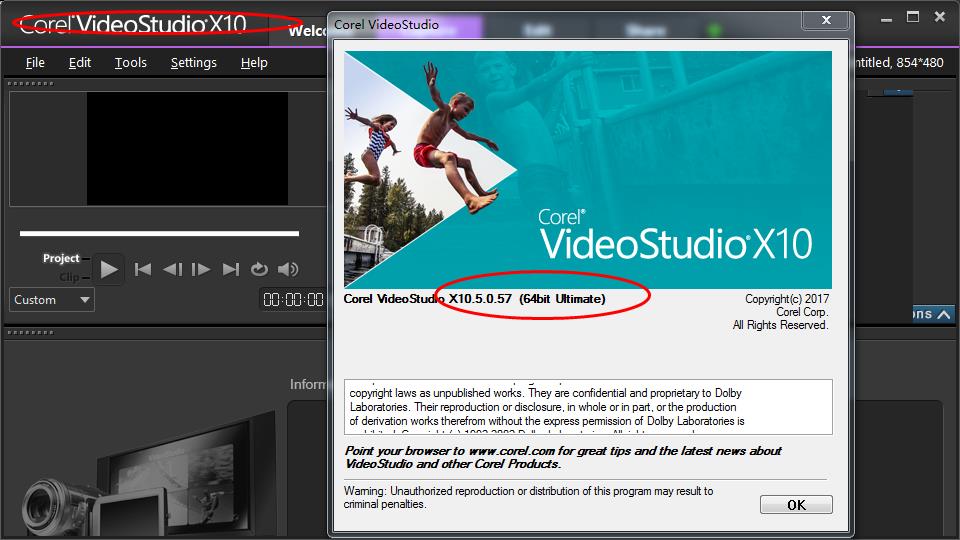The width and height of the screenshot is (960, 540).
Task: Close the VideoStudio main window
Action: pyautogui.click(x=940, y=17)
